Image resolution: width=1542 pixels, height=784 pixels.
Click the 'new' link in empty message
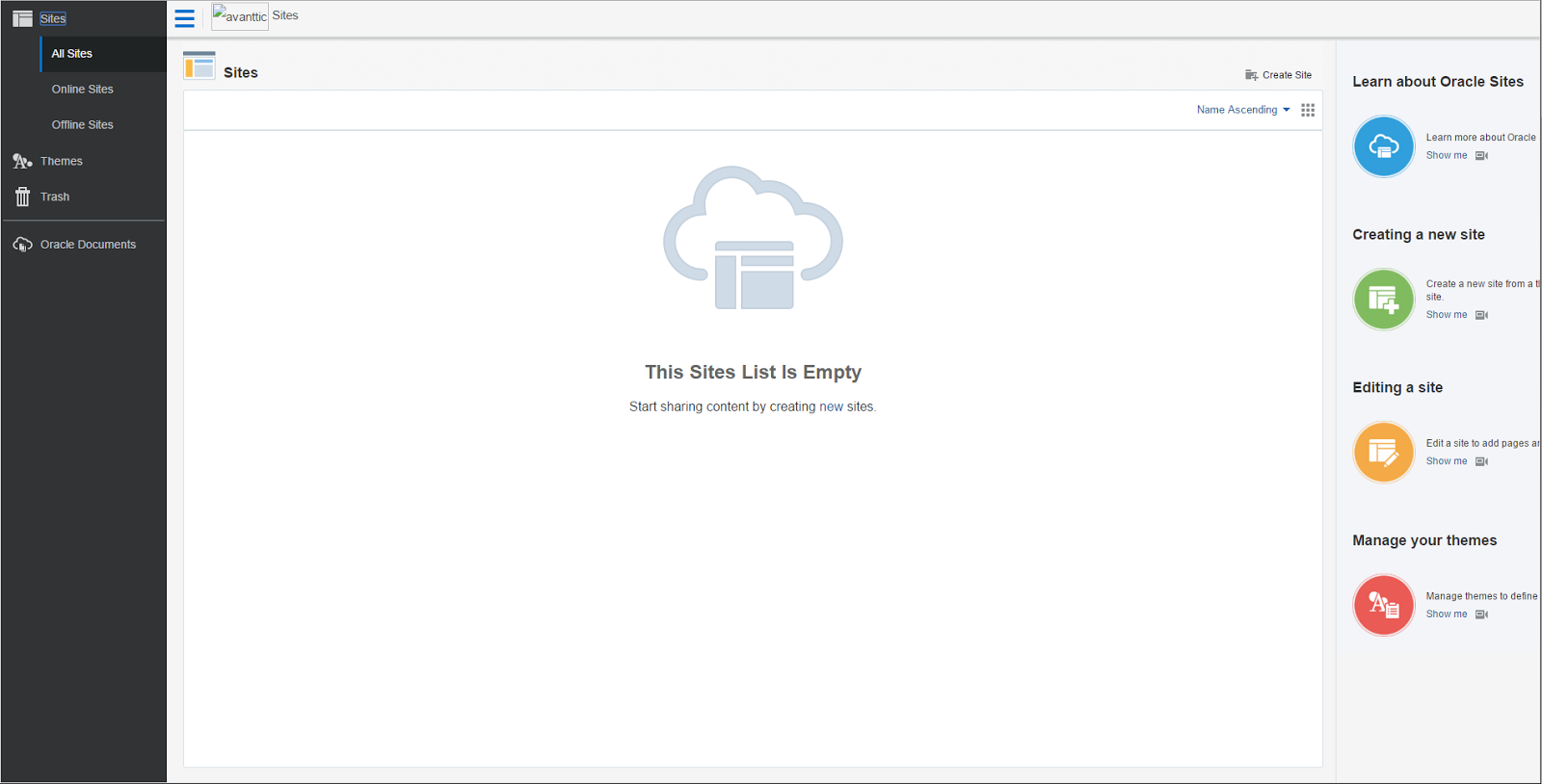[x=831, y=406]
